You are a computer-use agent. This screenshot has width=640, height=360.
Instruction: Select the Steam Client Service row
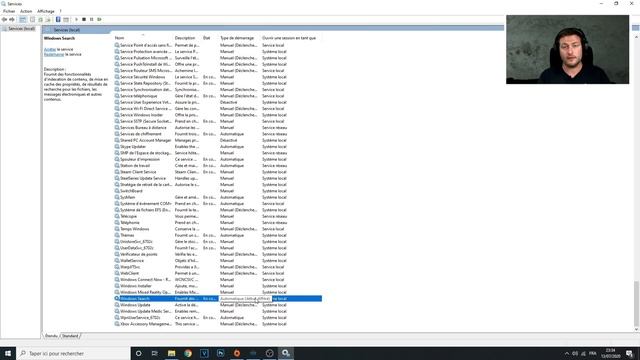[x=218, y=172]
